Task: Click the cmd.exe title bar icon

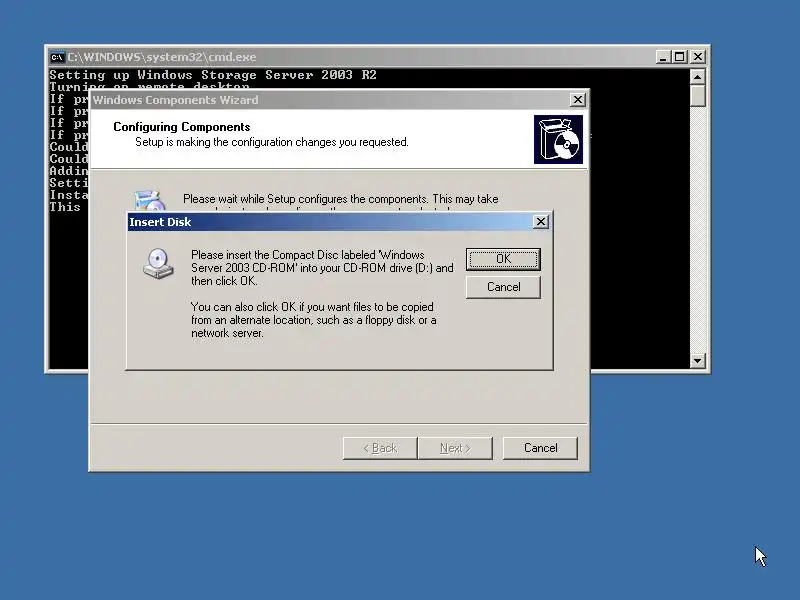Action: [57, 57]
